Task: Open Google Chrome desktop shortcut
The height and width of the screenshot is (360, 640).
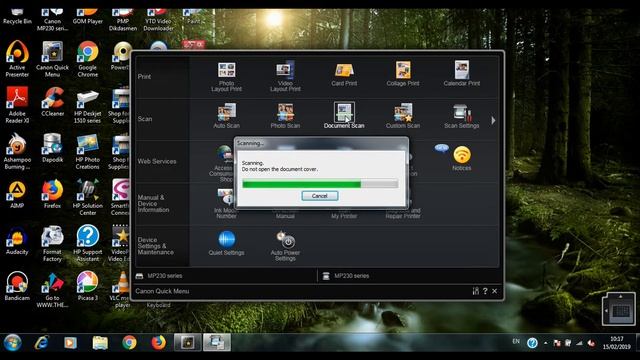Action: (x=87, y=59)
